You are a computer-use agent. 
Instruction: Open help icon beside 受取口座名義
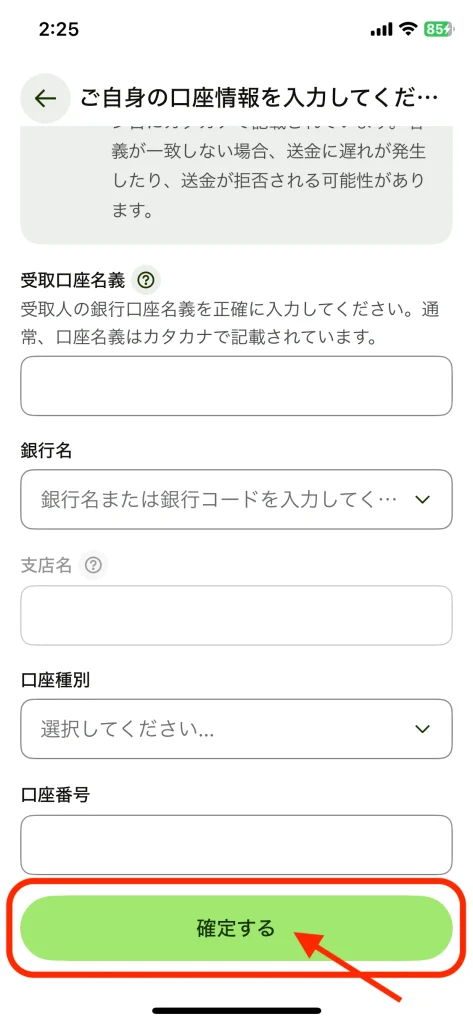coord(146,281)
